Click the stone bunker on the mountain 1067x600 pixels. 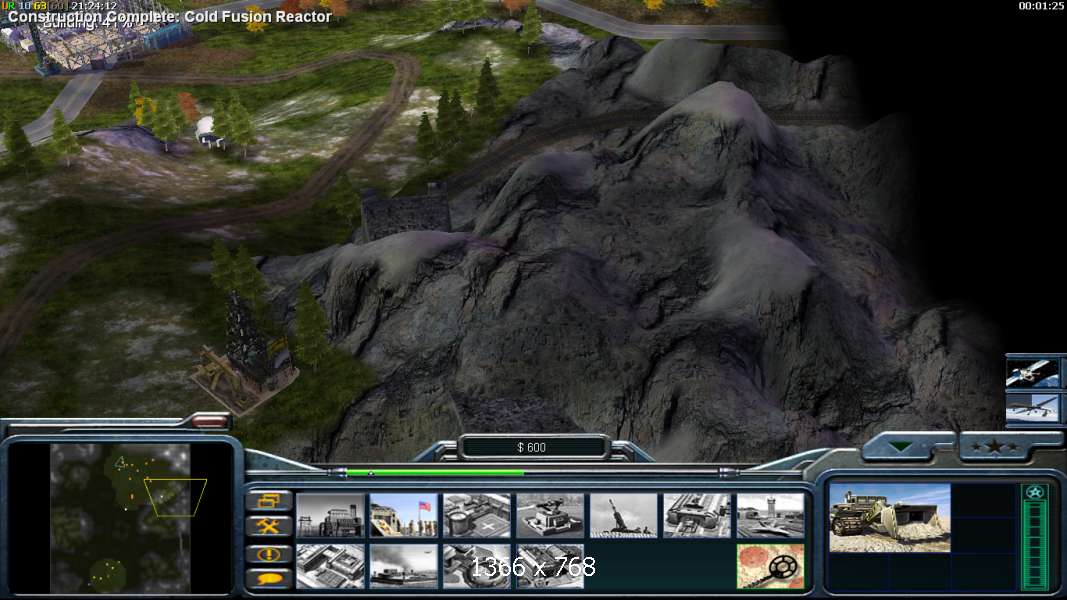point(406,212)
